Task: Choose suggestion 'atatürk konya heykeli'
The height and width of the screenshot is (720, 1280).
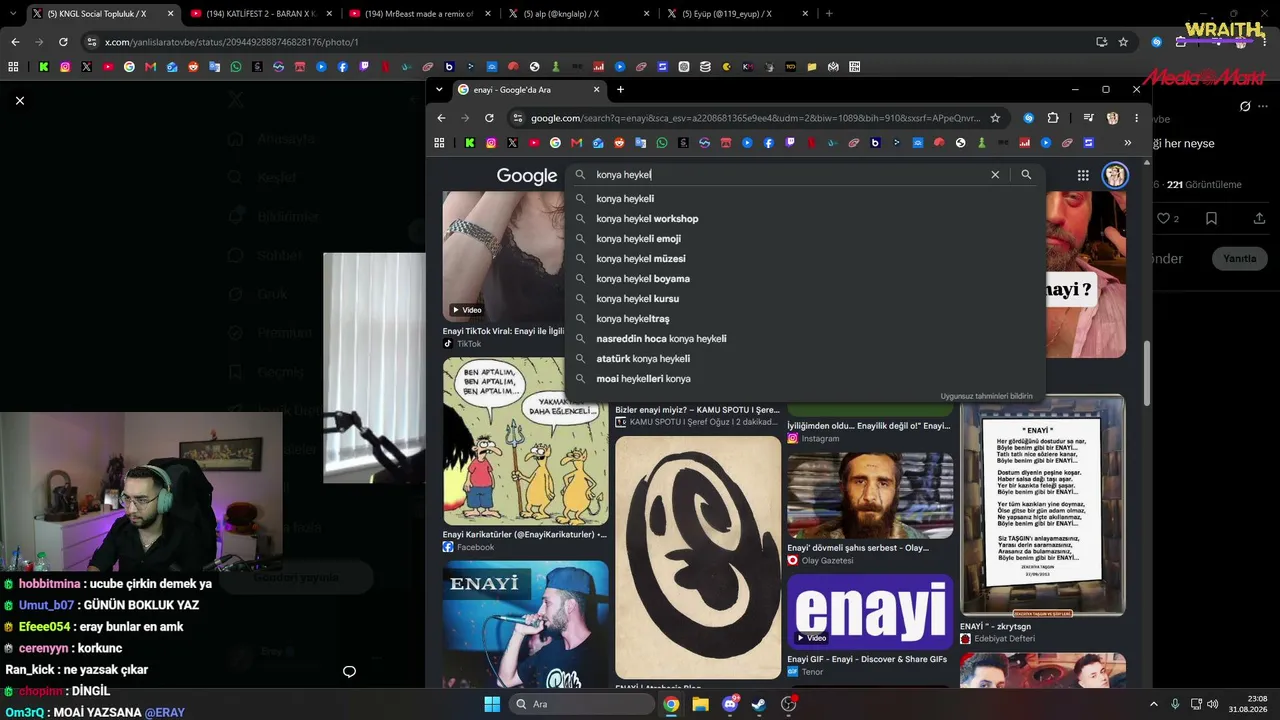Action: coord(643,359)
